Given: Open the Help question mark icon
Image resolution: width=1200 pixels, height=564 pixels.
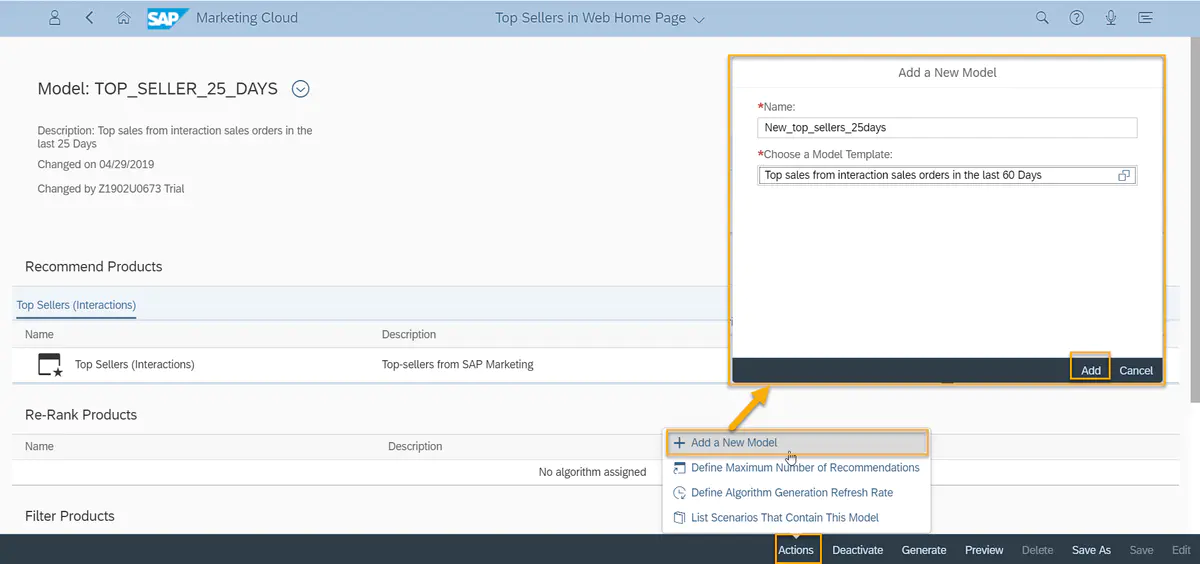Looking at the screenshot, I should 1077,18.
